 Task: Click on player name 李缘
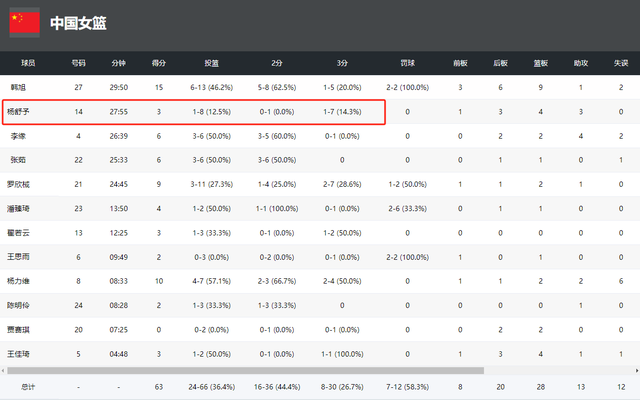coord(17,135)
